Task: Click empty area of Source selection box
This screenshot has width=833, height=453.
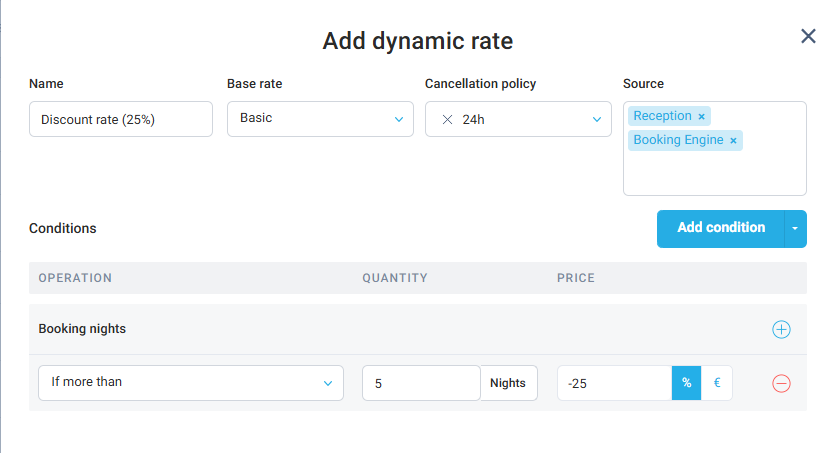Action: pos(714,173)
